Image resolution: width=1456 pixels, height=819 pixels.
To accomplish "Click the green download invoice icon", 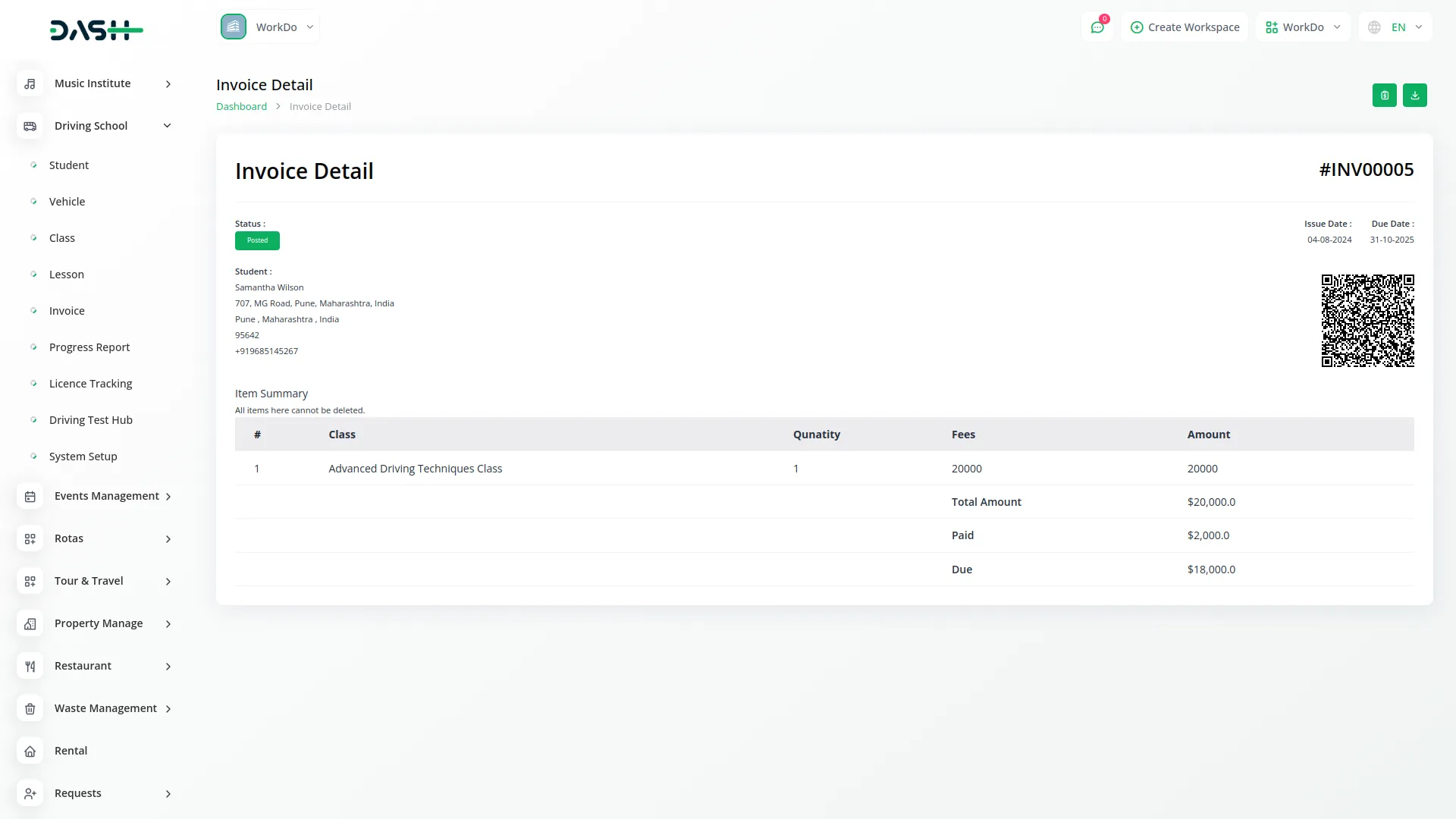I will [x=1414, y=96].
